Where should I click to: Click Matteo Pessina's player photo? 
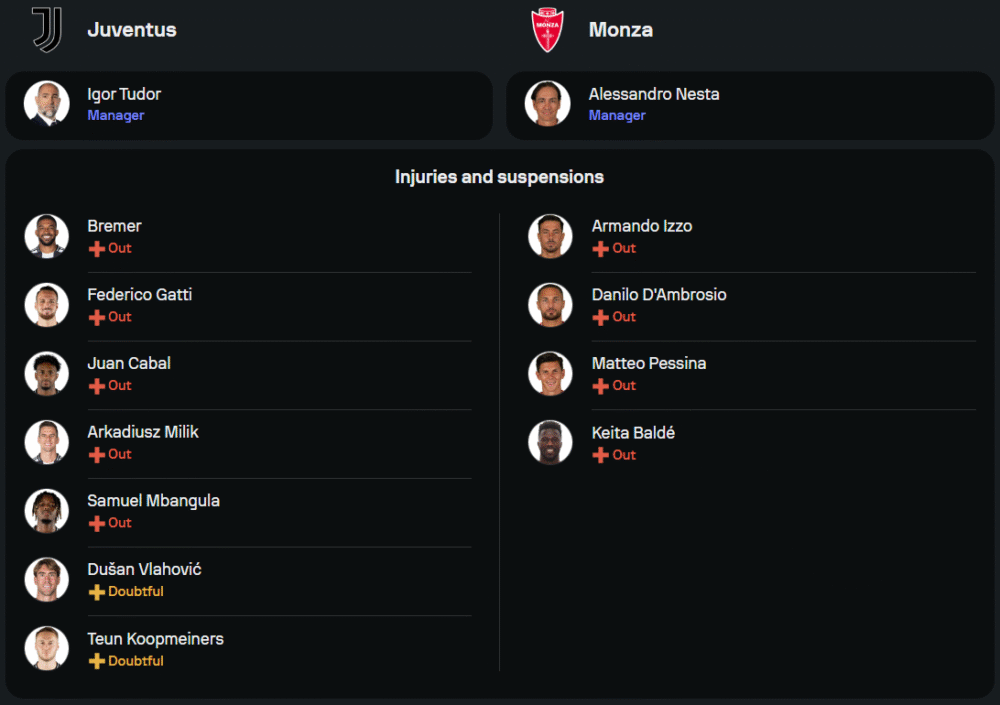coord(550,374)
